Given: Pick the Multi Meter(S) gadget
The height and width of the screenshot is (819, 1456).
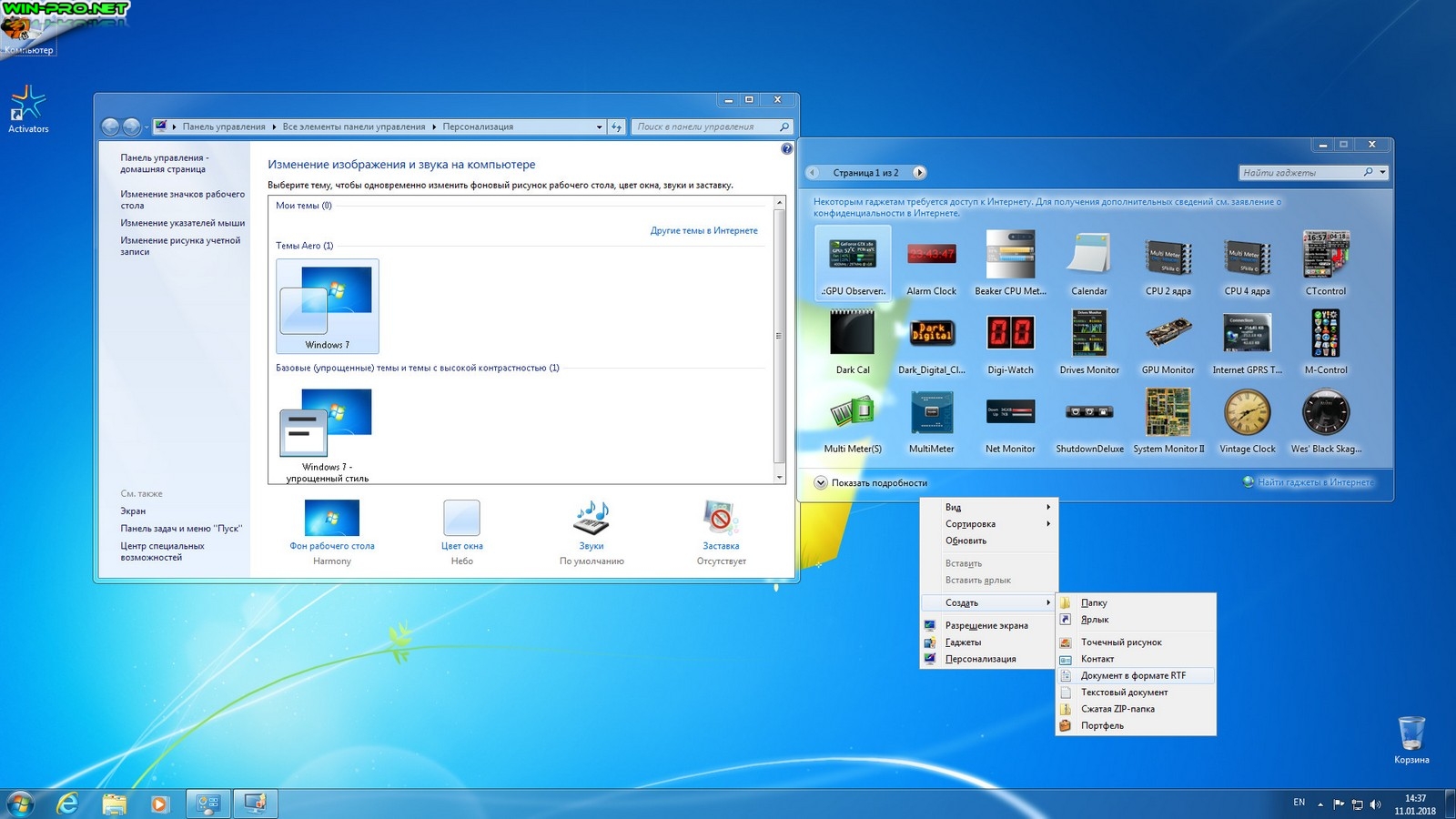Looking at the screenshot, I should pos(853,420).
